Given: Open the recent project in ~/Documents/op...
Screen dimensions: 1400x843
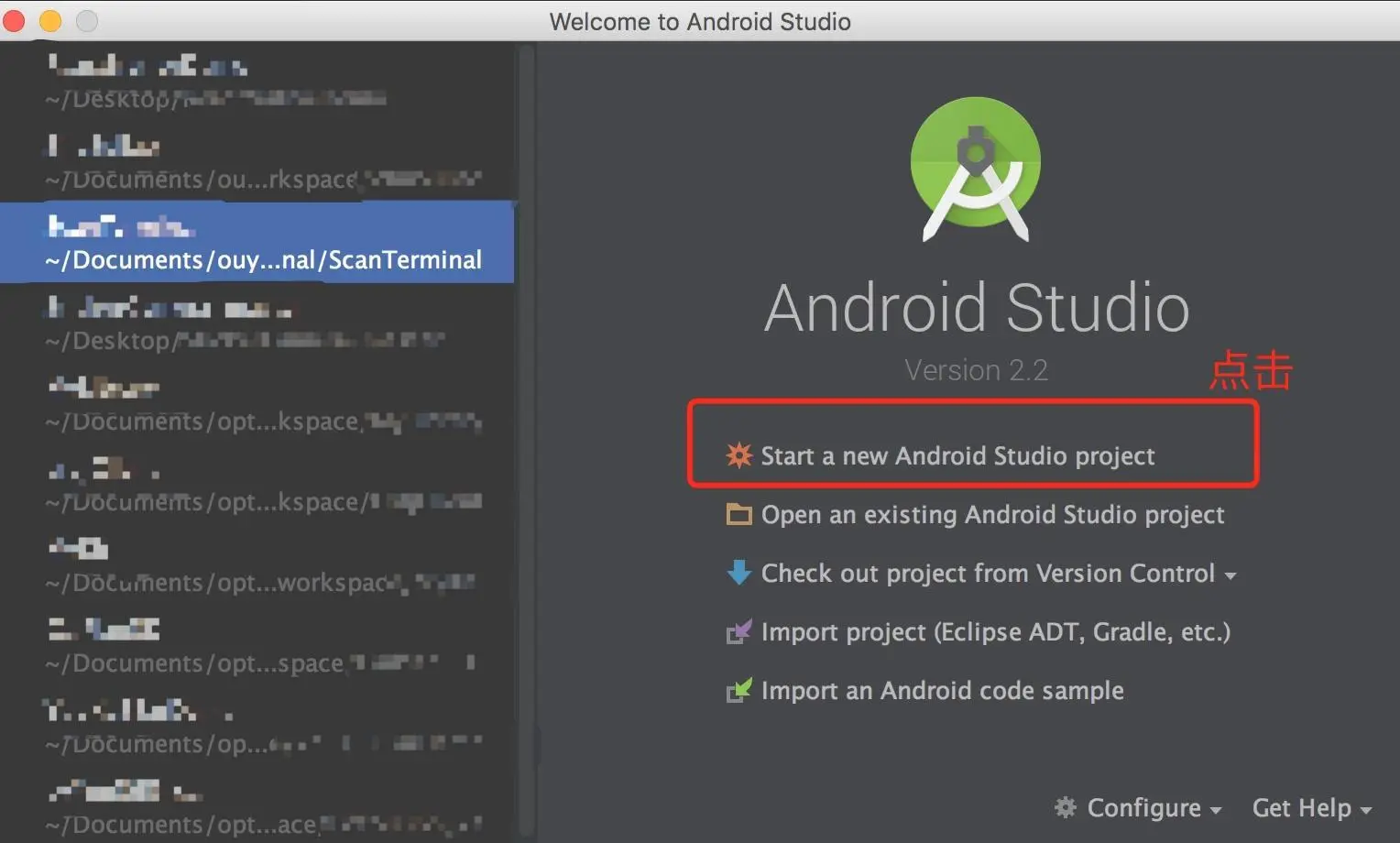Looking at the screenshot, I should coord(257,726).
